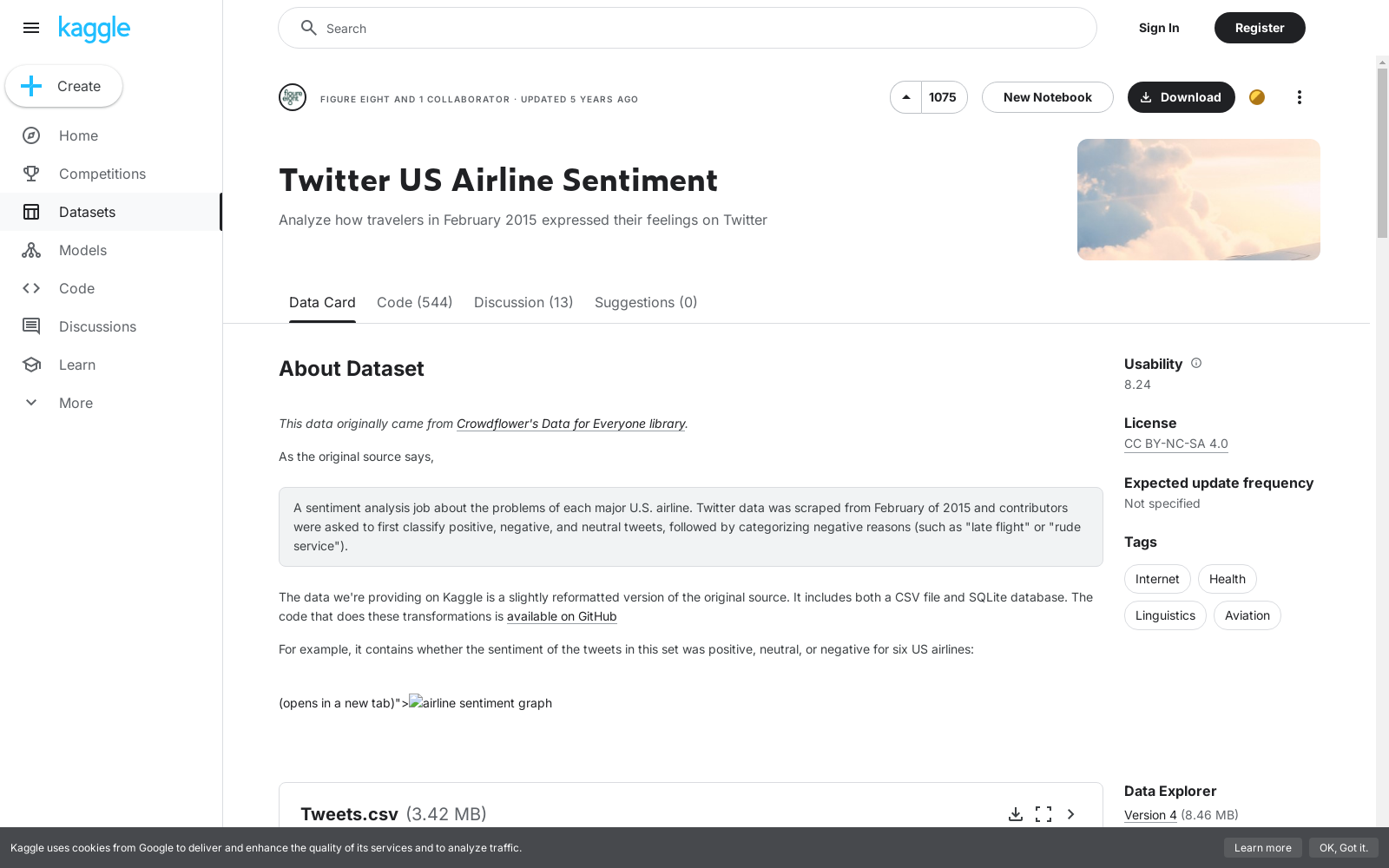Open the navigation hamburger menu
The image size is (1389, 868).
pos(31,28)
